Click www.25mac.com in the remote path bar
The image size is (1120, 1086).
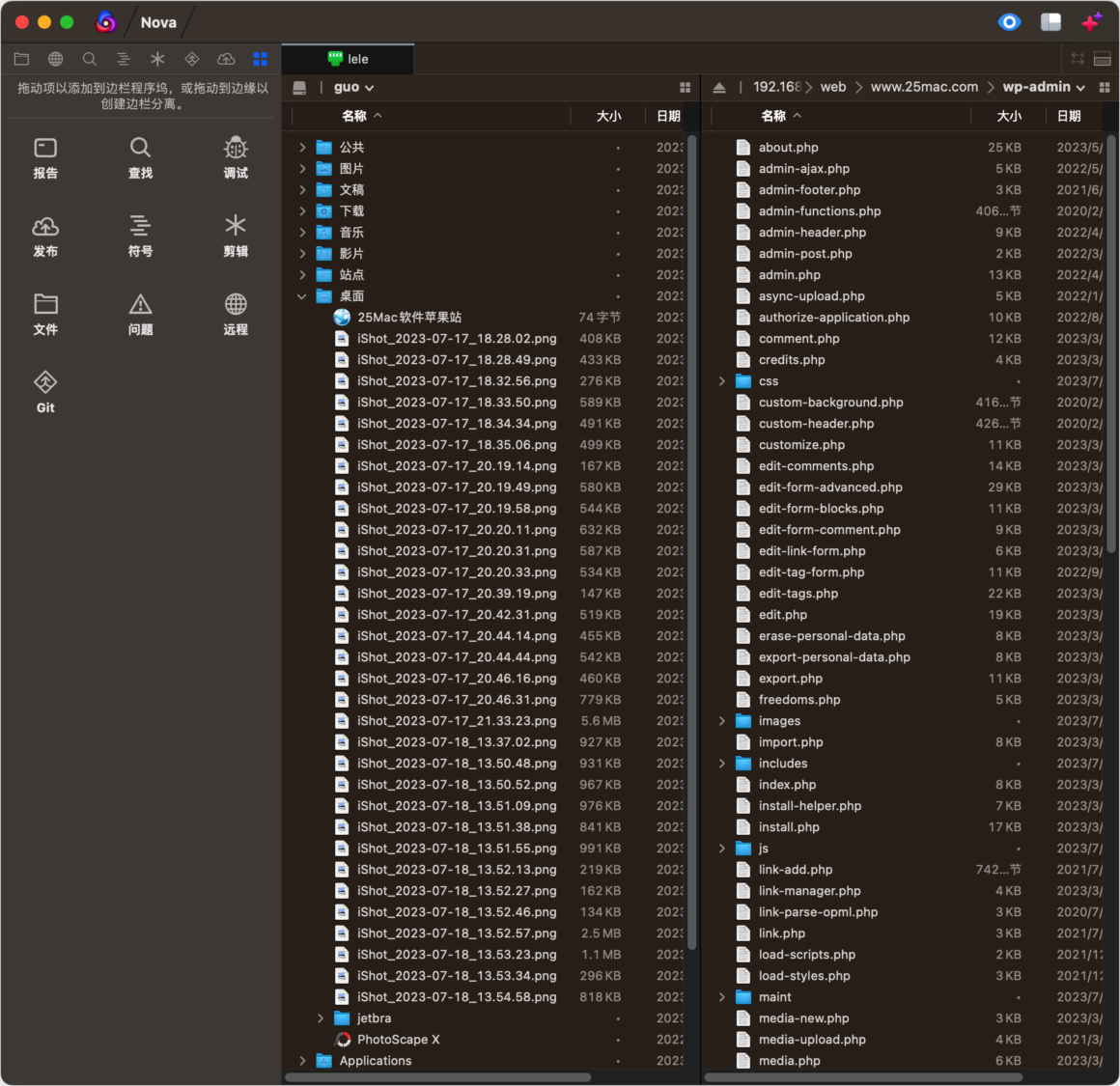pyautogui.click(x=924, y=87)
